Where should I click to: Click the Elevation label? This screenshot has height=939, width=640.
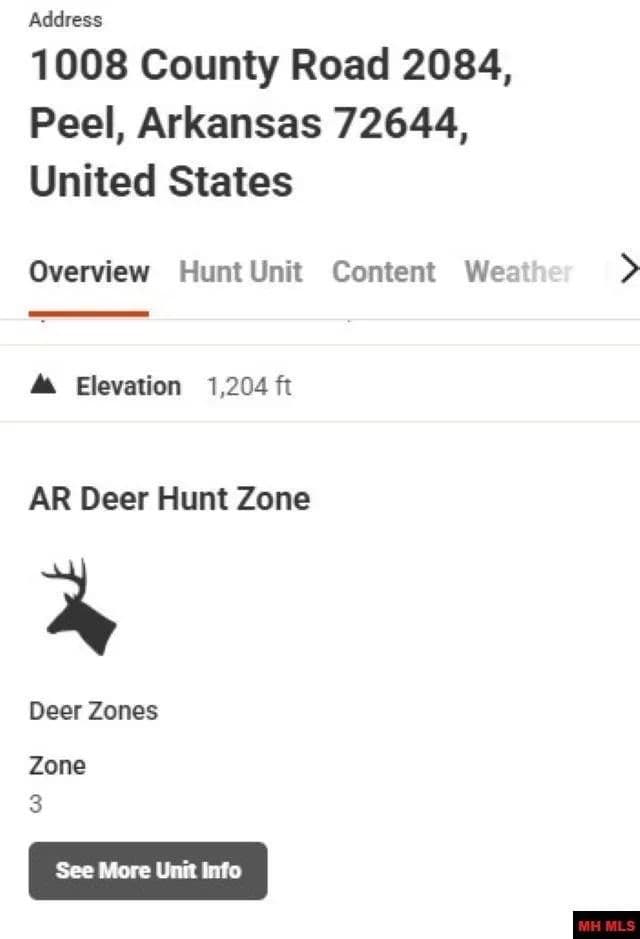pyautogui.click(x=128, y=386)
